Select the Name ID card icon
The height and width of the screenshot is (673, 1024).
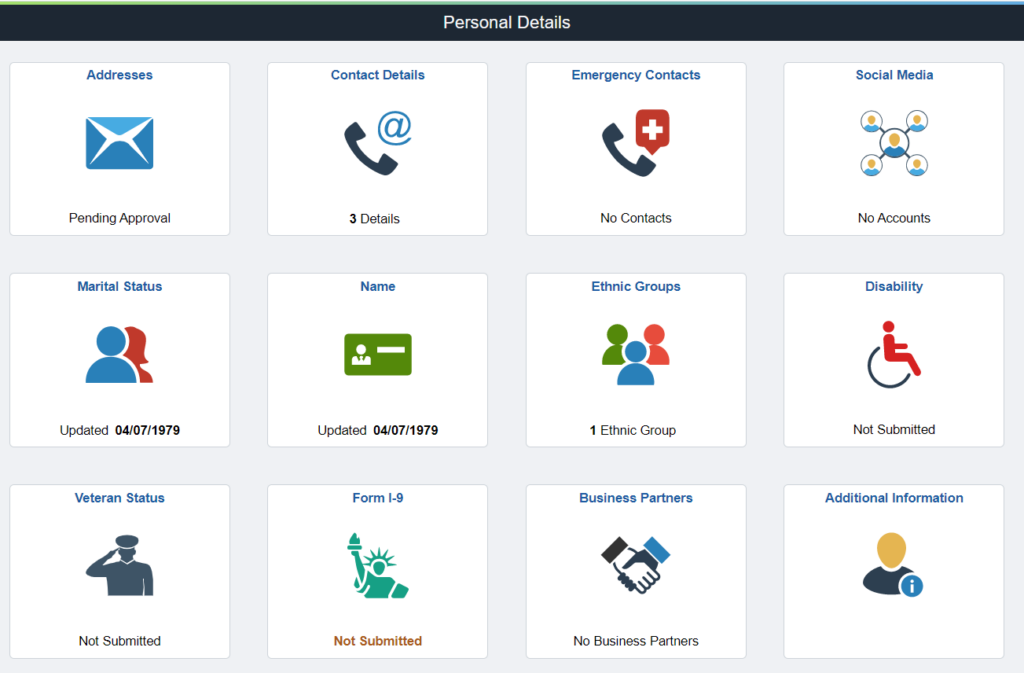[x=377, y=355]
